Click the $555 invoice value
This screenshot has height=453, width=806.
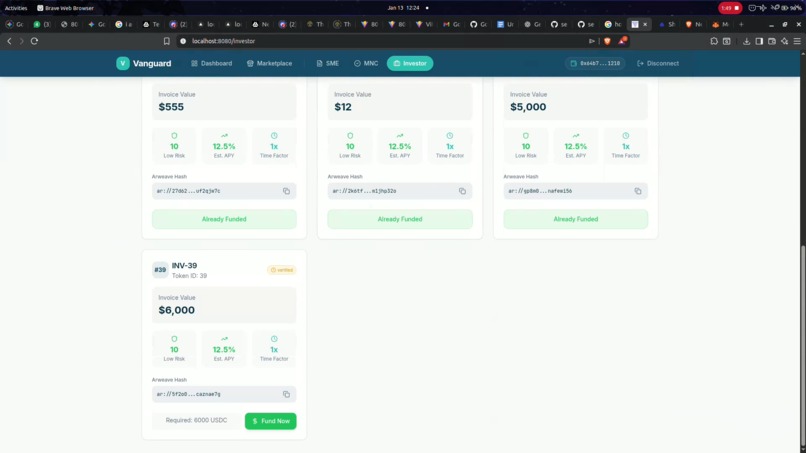point(171,107)
